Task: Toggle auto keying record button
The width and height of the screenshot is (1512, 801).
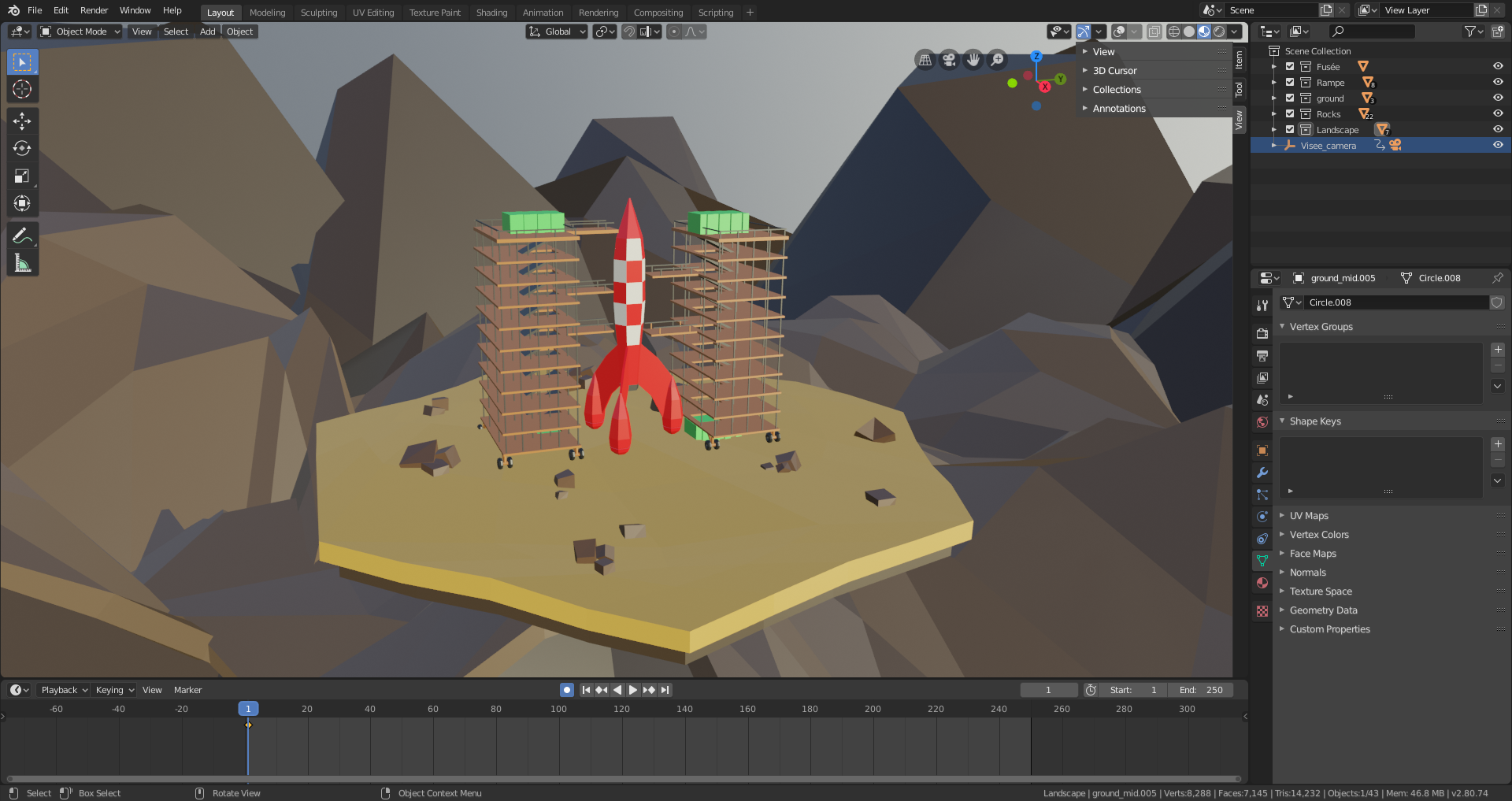Action: coord(566,690)
